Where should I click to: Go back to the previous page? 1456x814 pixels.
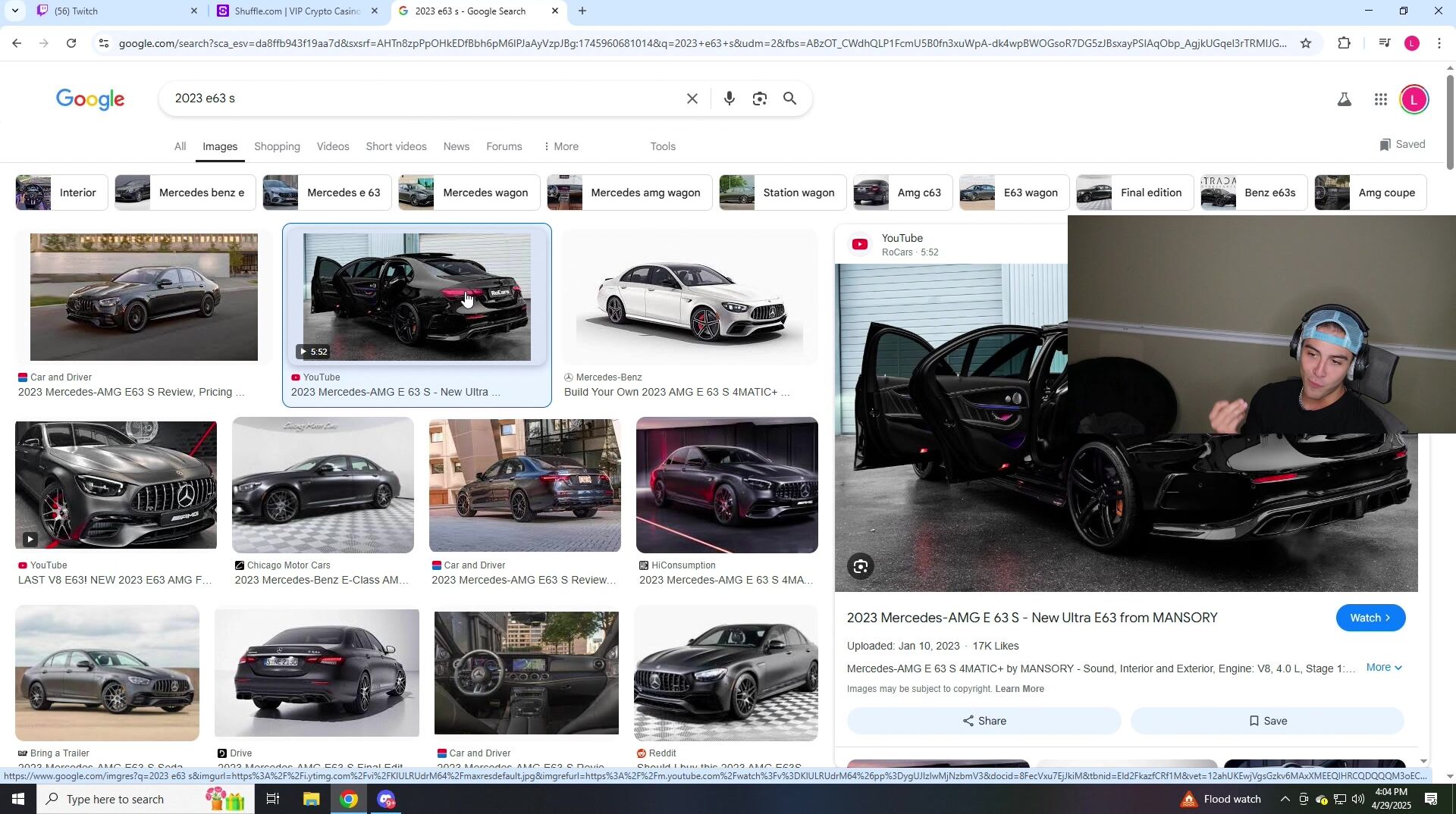[17, 43]
